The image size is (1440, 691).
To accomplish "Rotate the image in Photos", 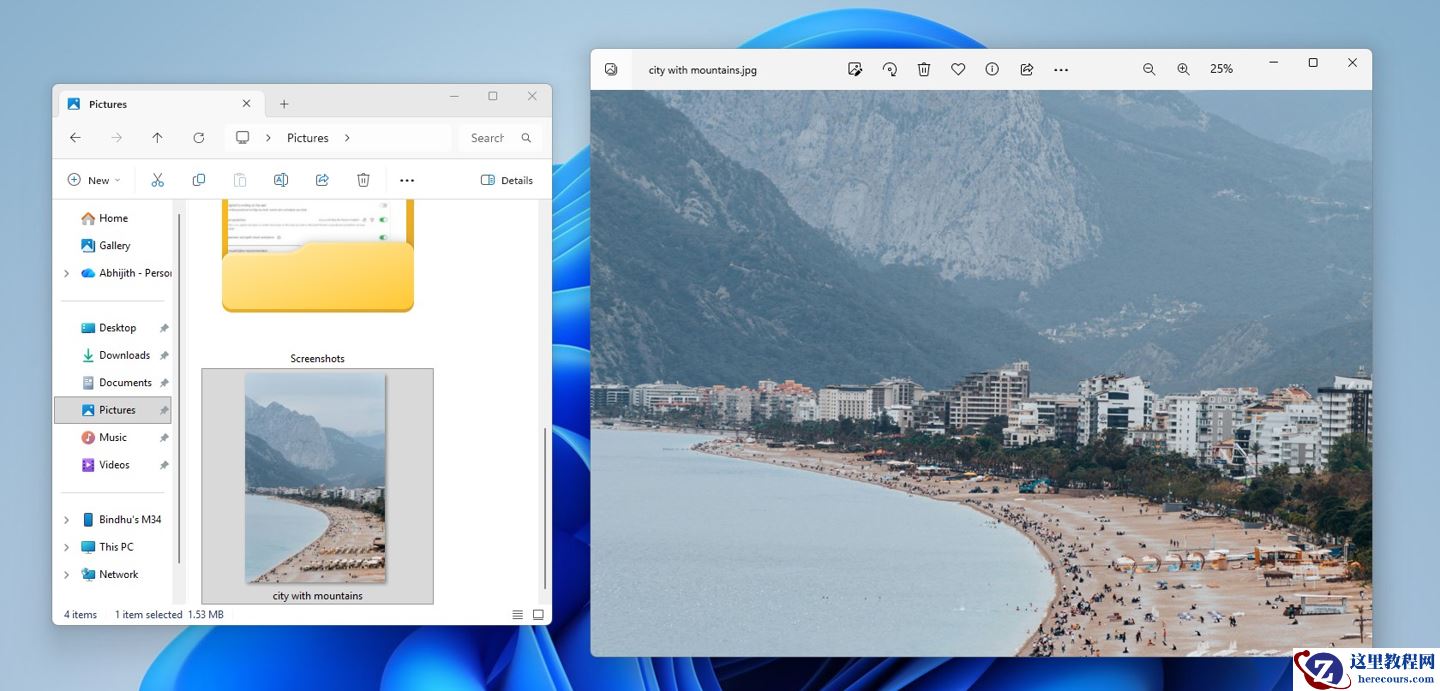I will 889,69.
